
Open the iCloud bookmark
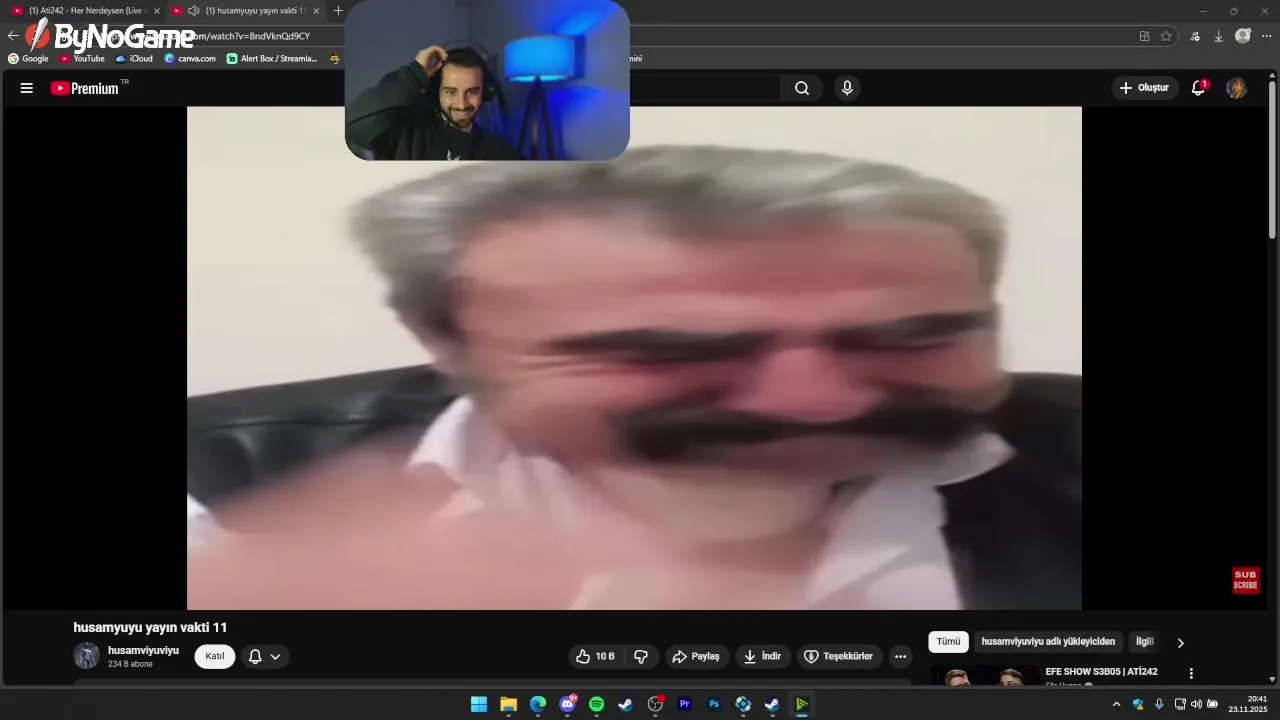(134, 58)
